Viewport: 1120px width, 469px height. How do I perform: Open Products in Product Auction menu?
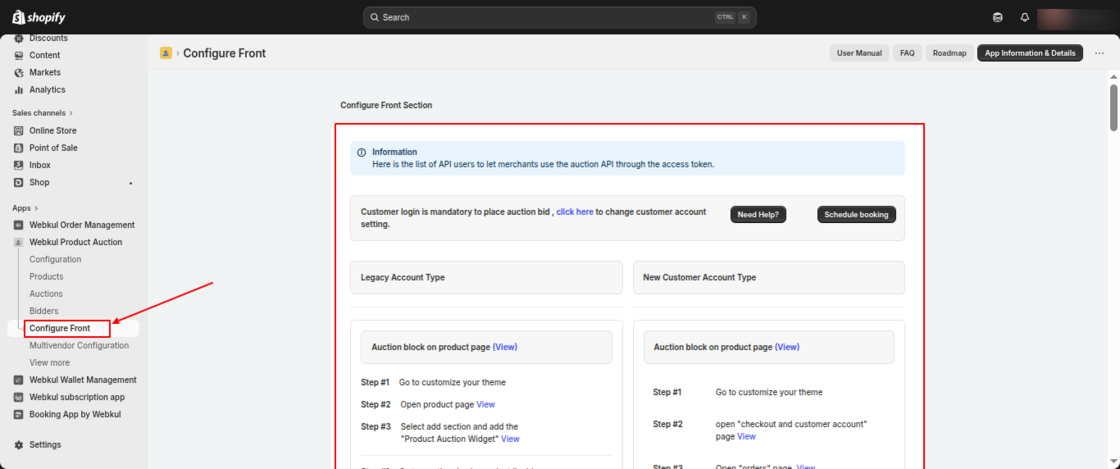click(46, 276)
